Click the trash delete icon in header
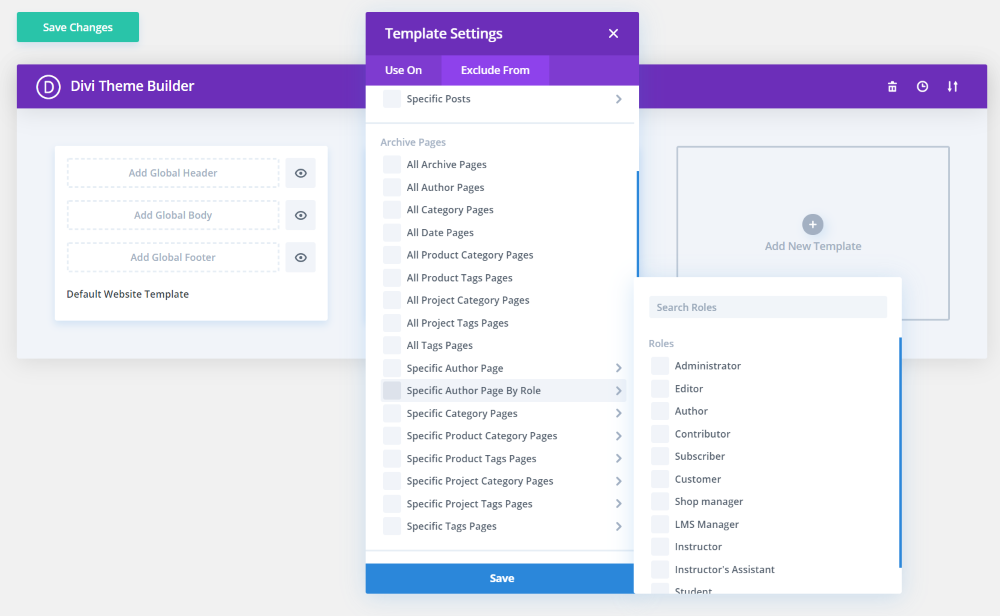Viewport: 1000px width, 616px height. point(892,87)
